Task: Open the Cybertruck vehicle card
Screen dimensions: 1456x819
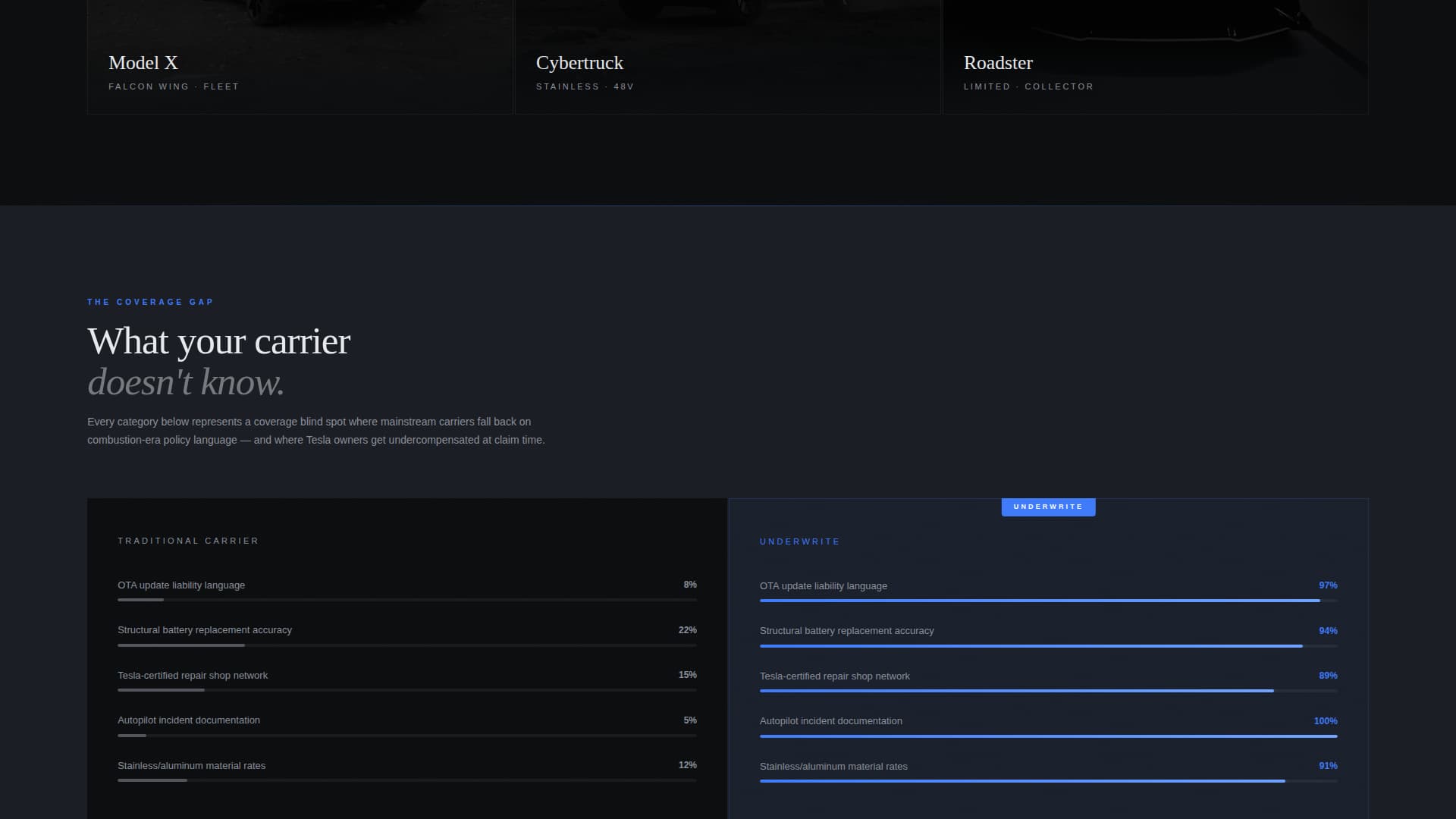Action: [728, 57]
